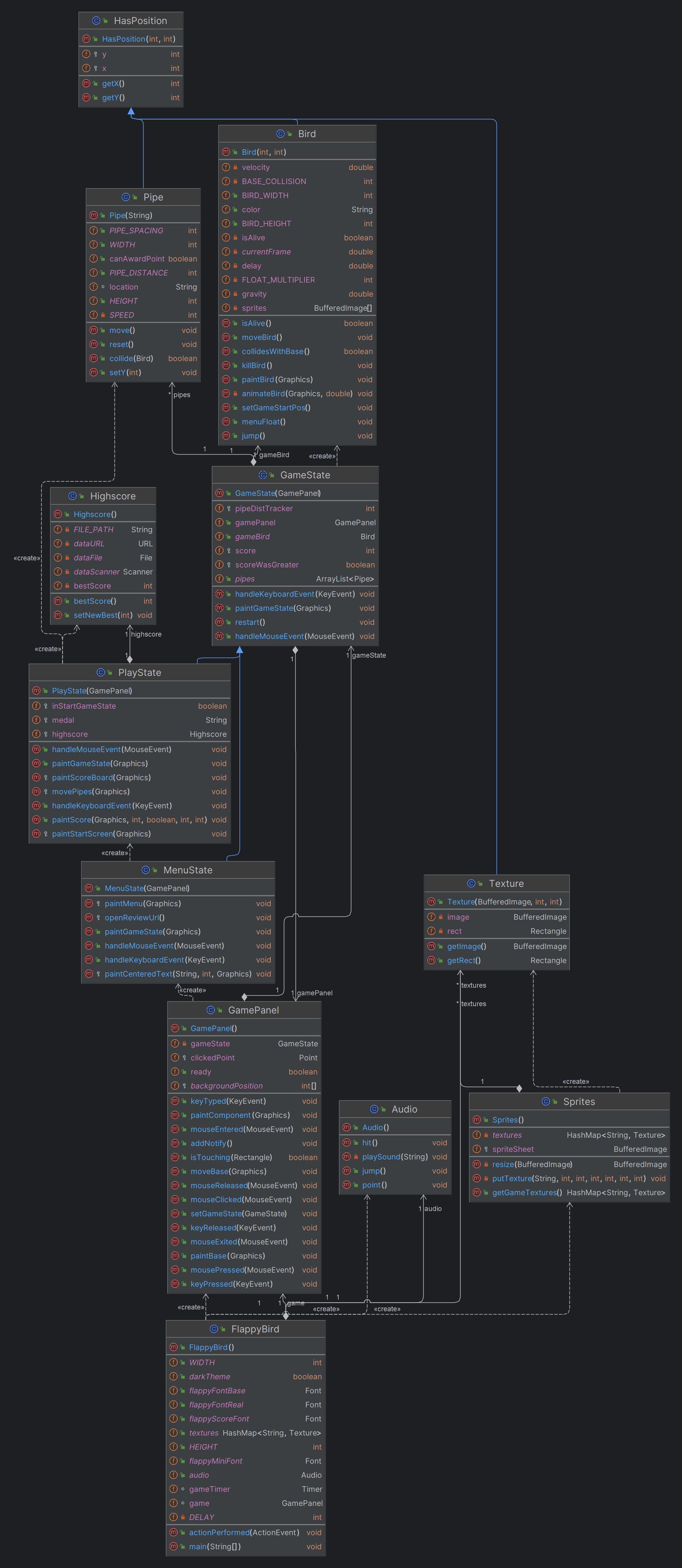Click the field icon beside clickedPoint
The width and height of the screenshot is (682, 1568).
tap(175, 1058)
